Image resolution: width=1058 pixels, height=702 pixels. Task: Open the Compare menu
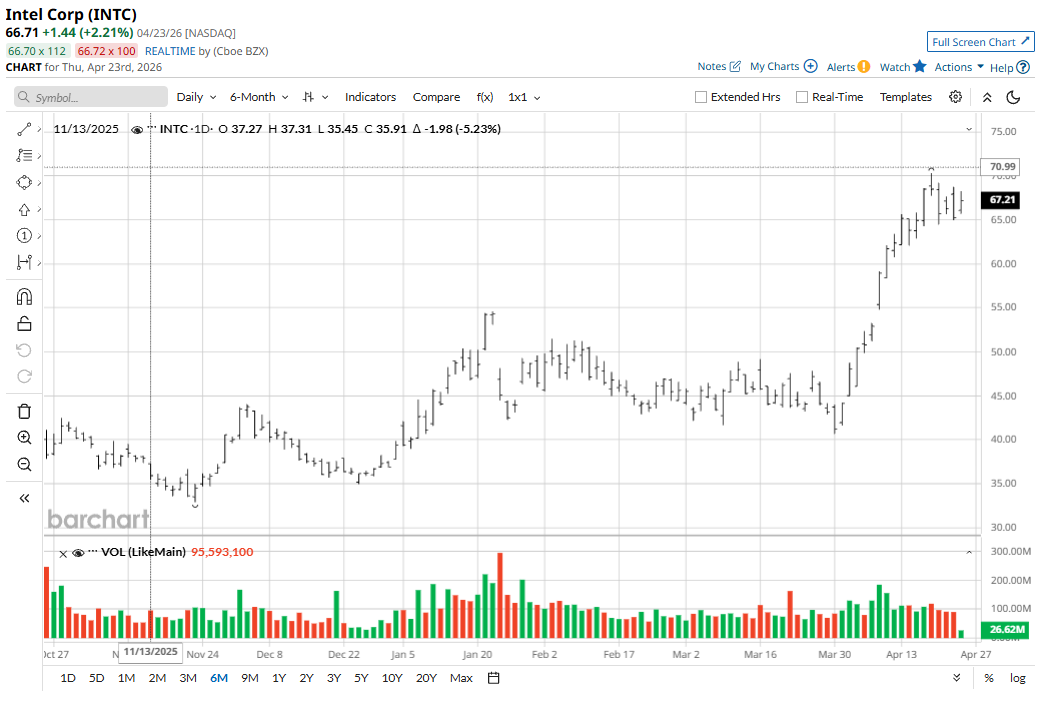437,97
